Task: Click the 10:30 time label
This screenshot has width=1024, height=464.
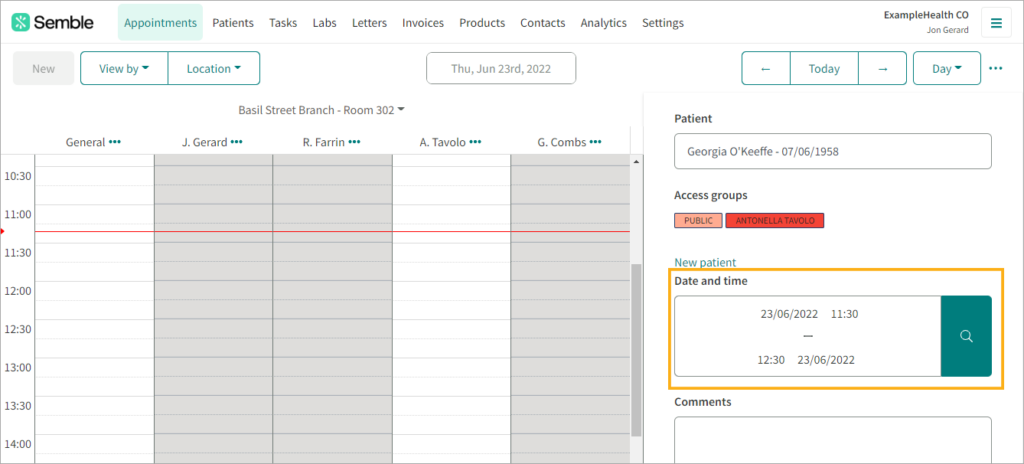Action: point(18,176)
